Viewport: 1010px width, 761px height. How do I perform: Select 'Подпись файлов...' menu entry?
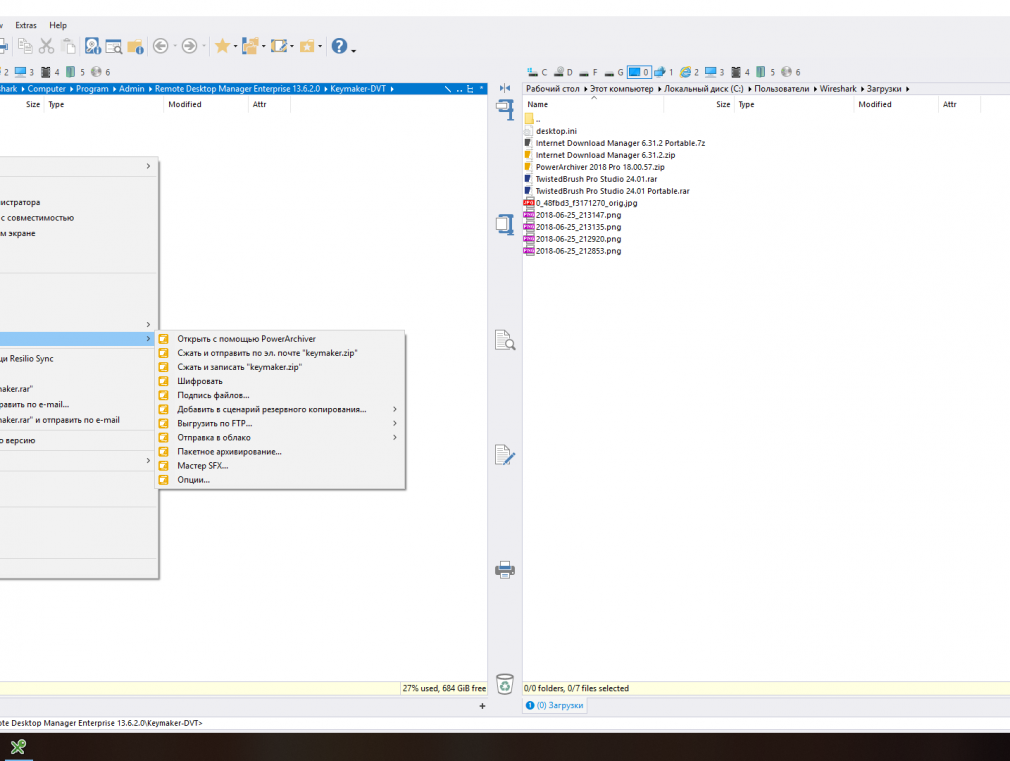click(280, 396)
